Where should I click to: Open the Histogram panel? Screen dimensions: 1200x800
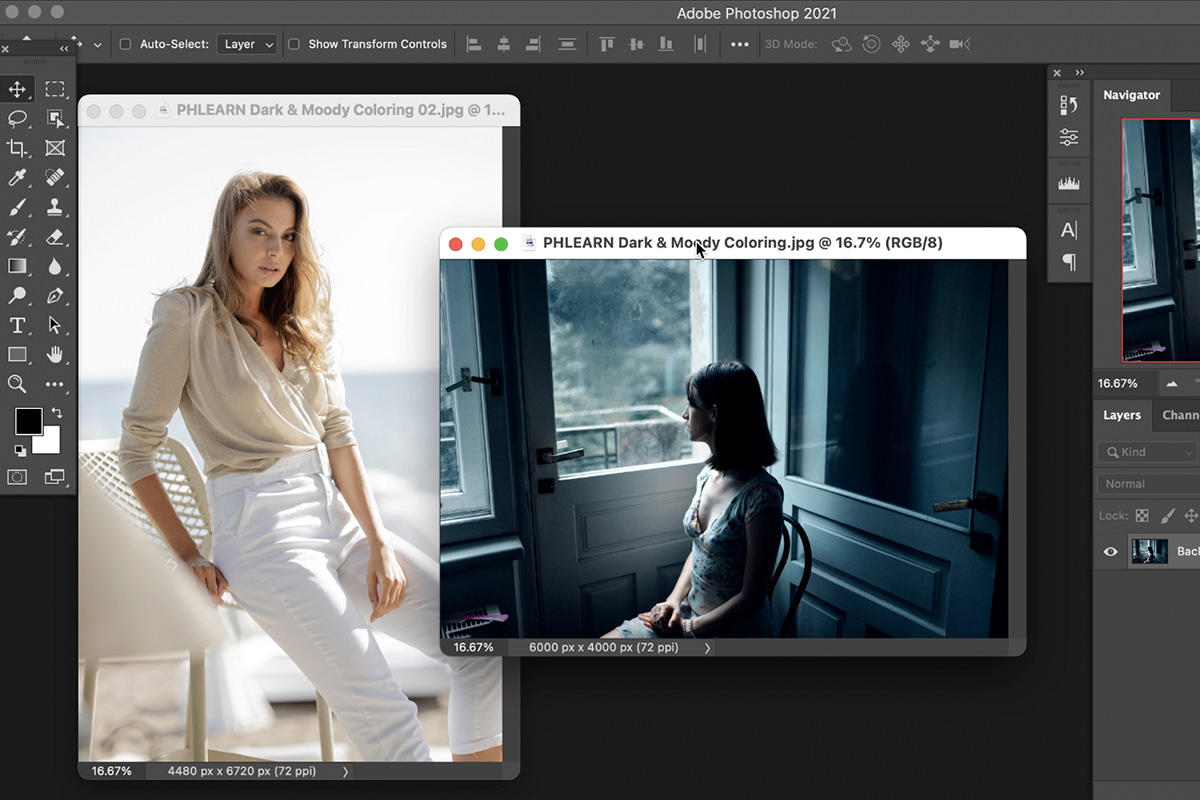[1069, 182]
